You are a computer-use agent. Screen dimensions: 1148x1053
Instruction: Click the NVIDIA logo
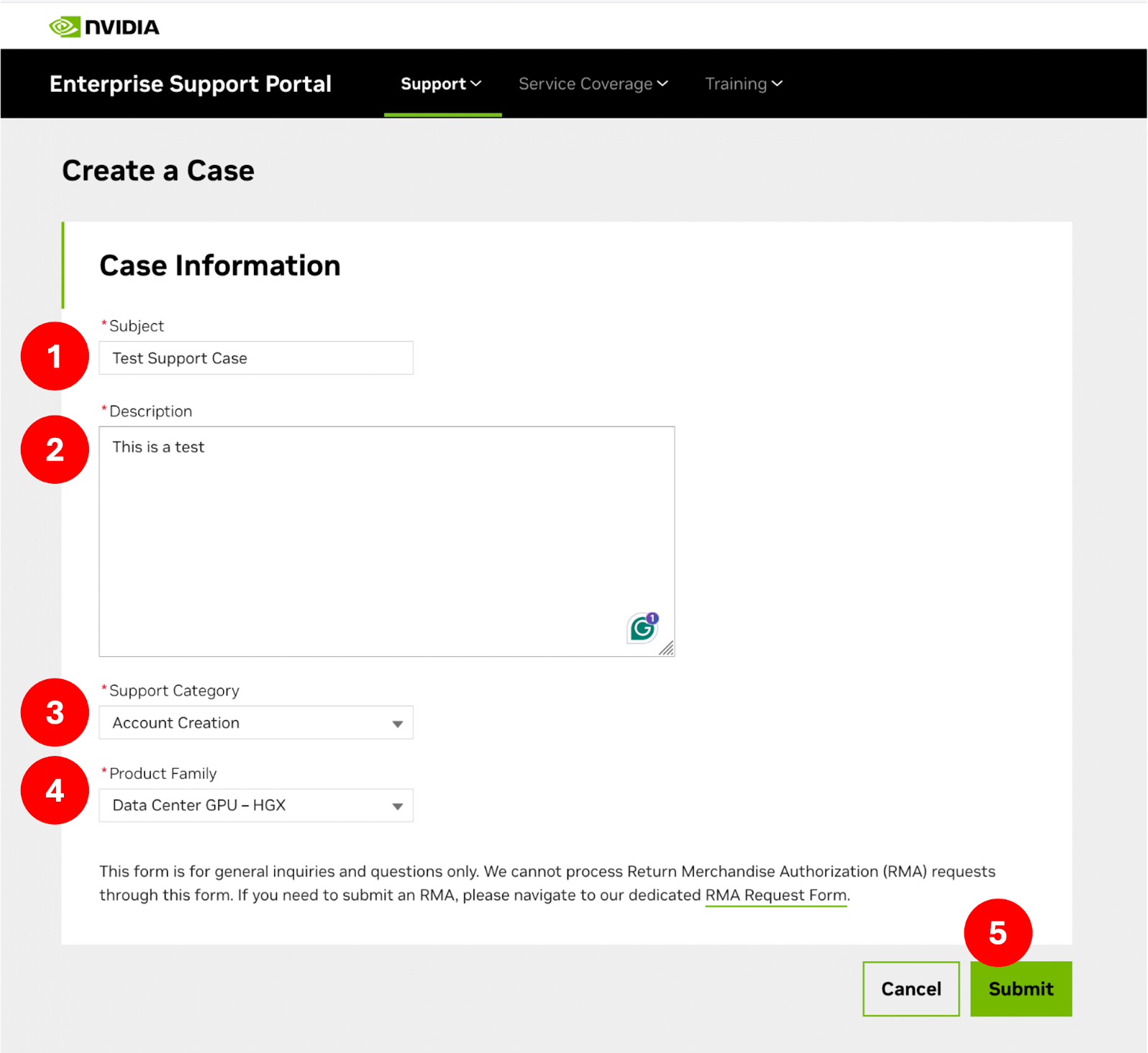[104, 27]
